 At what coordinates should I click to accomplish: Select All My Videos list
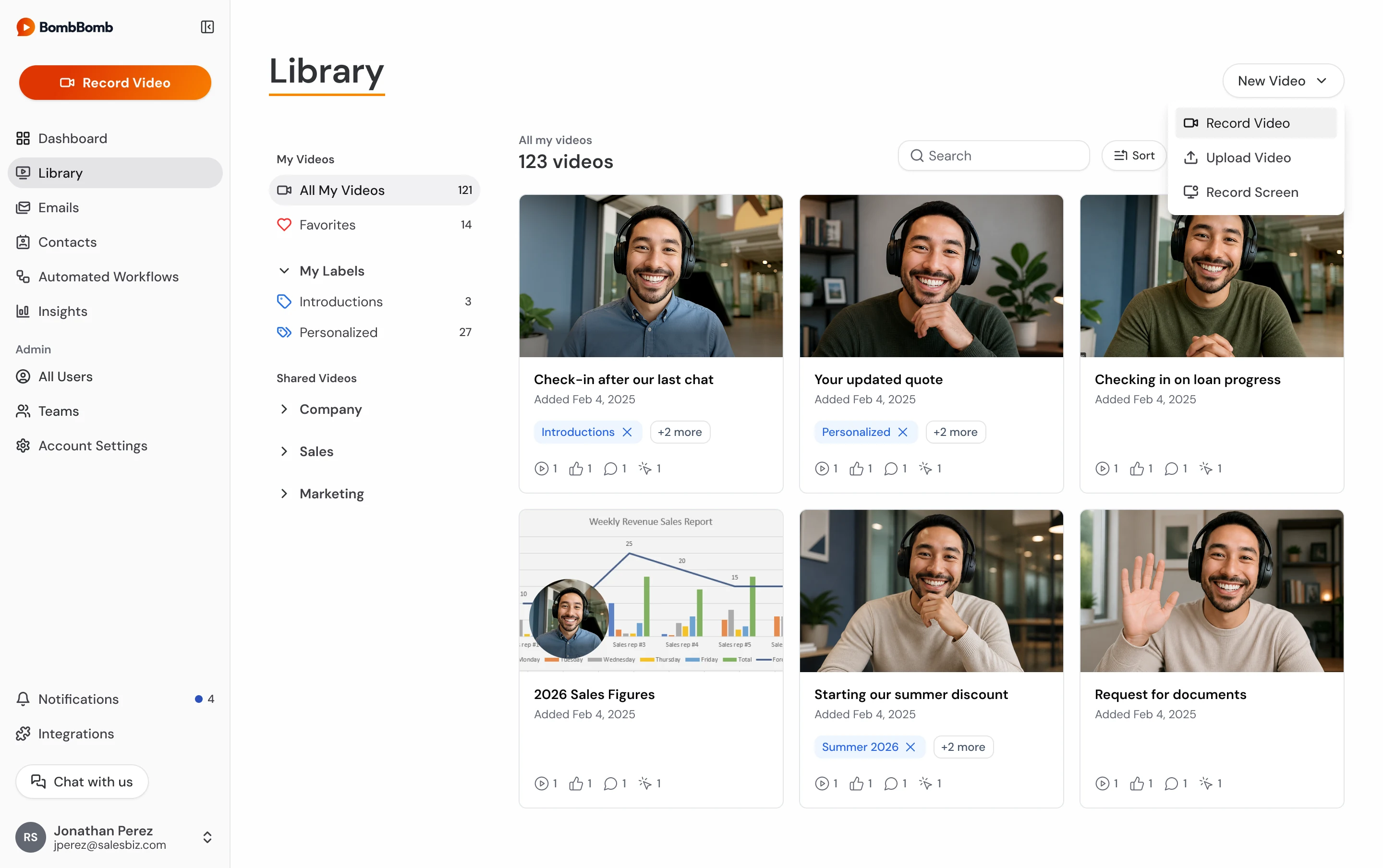click(x=374, y=190)
